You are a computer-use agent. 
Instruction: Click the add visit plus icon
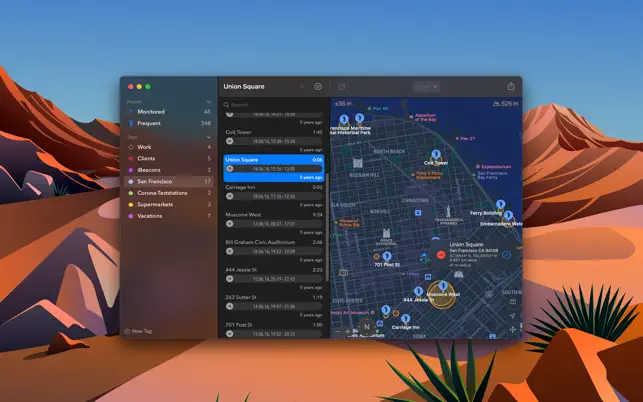tap(302, 87)
